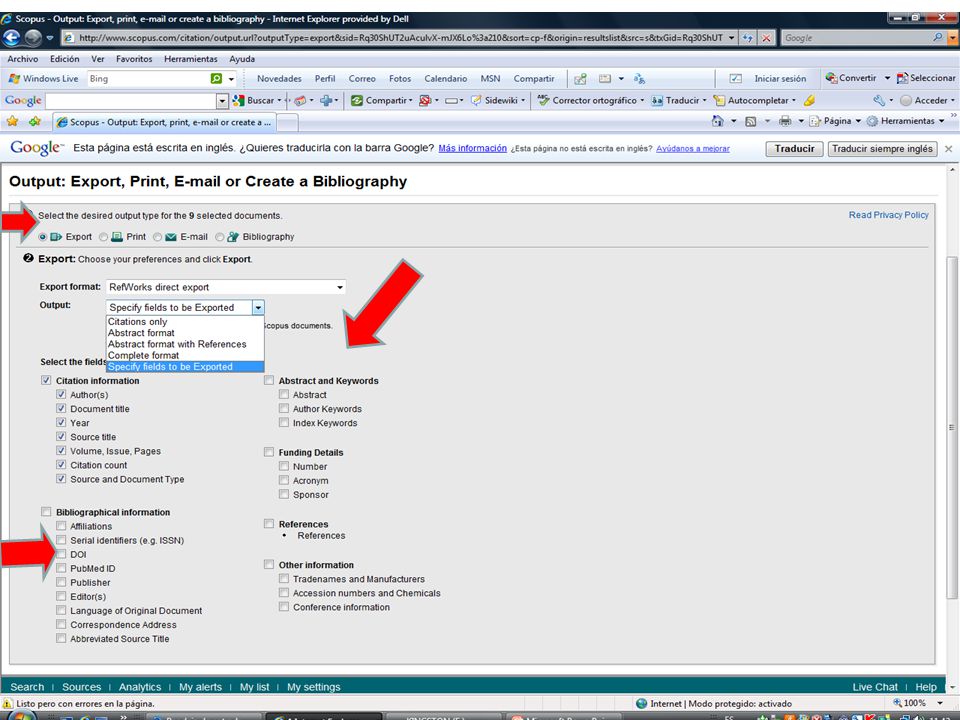The image size is (960, 720).
Task: Click the Sidewiki icon on Google toolbar
Action: [x=476, y=100]
